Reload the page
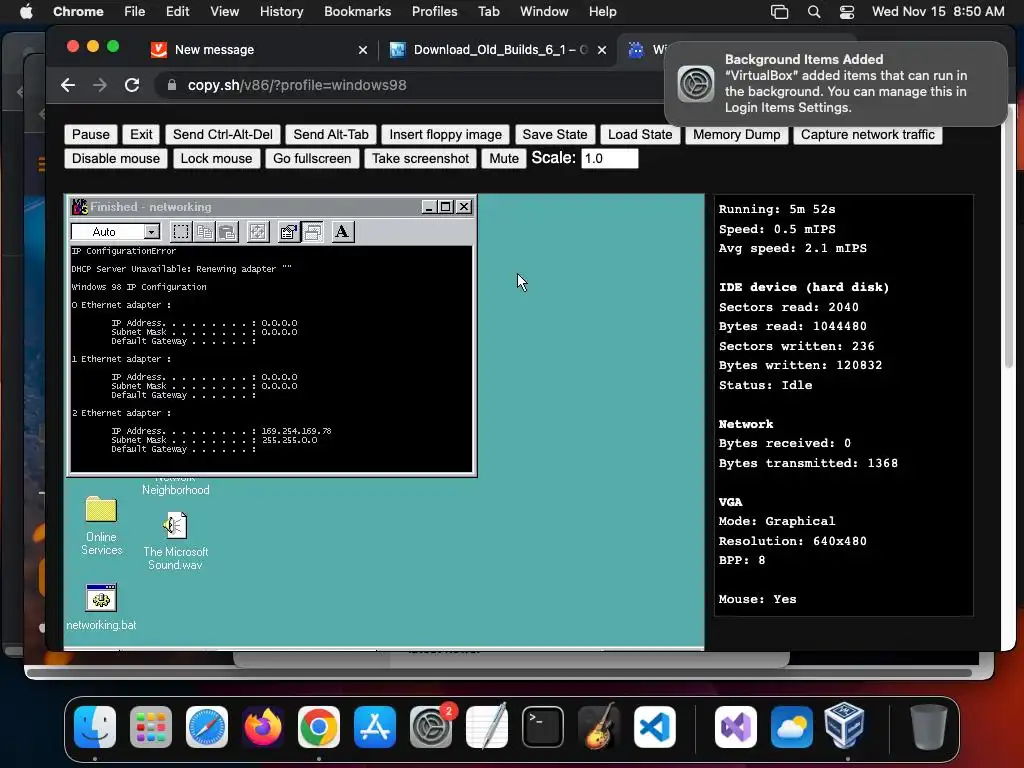The height and width of the screenshot is (768, 1024). coord(132,85)
